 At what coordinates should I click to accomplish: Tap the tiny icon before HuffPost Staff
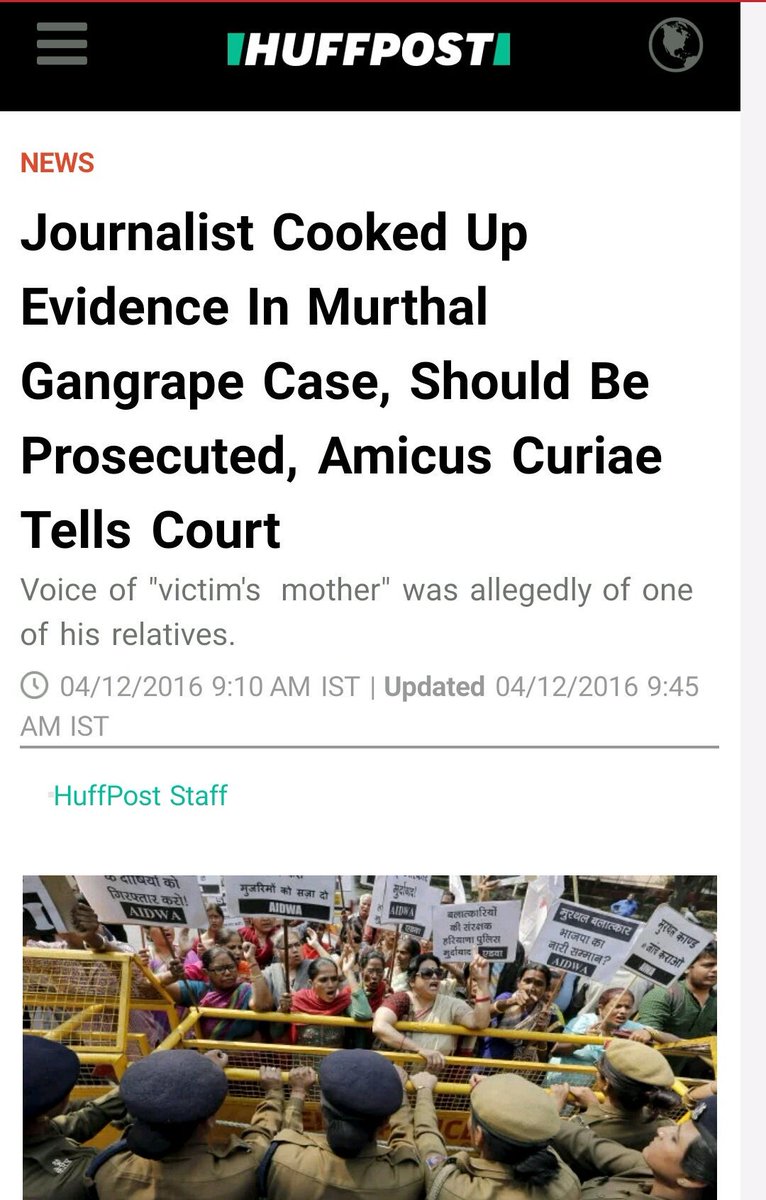pyautogui.click(x=49, y=796)
